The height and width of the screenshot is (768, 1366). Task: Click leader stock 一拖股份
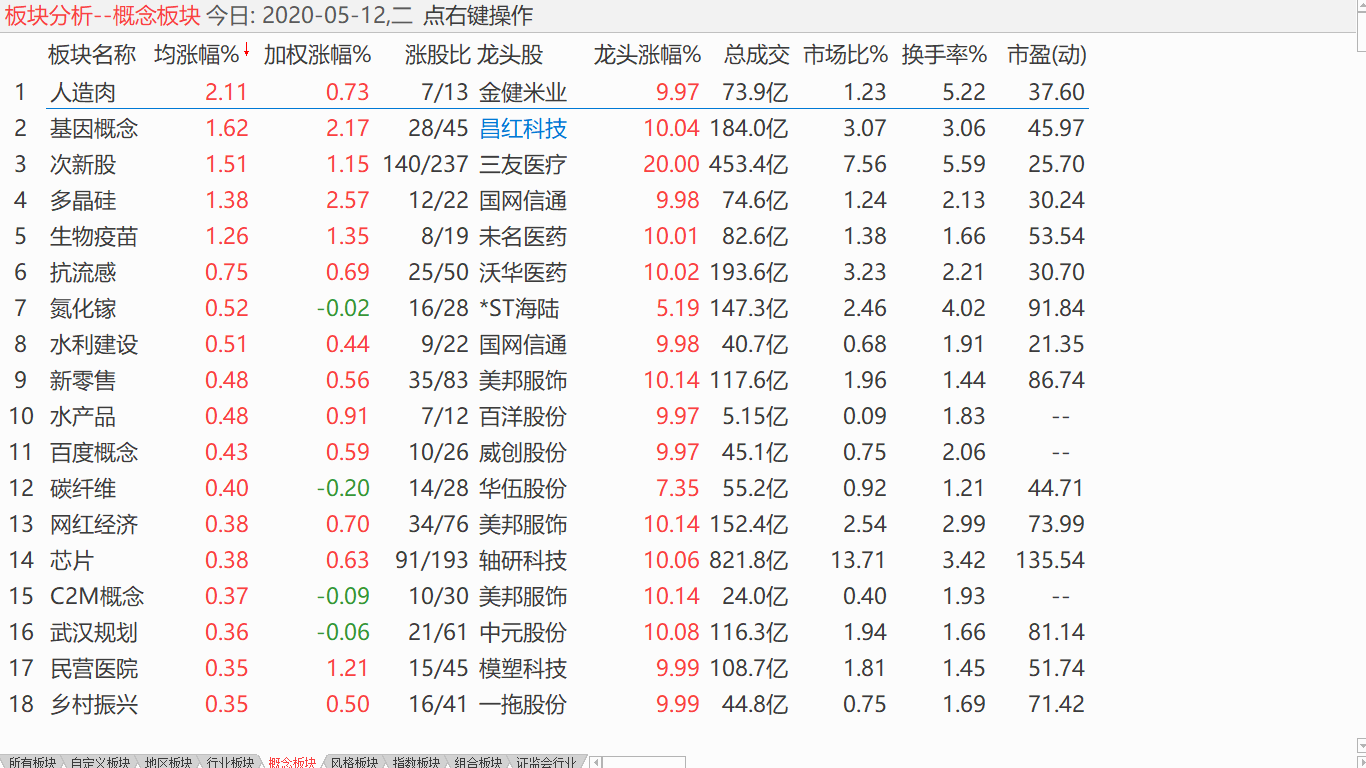523,704
